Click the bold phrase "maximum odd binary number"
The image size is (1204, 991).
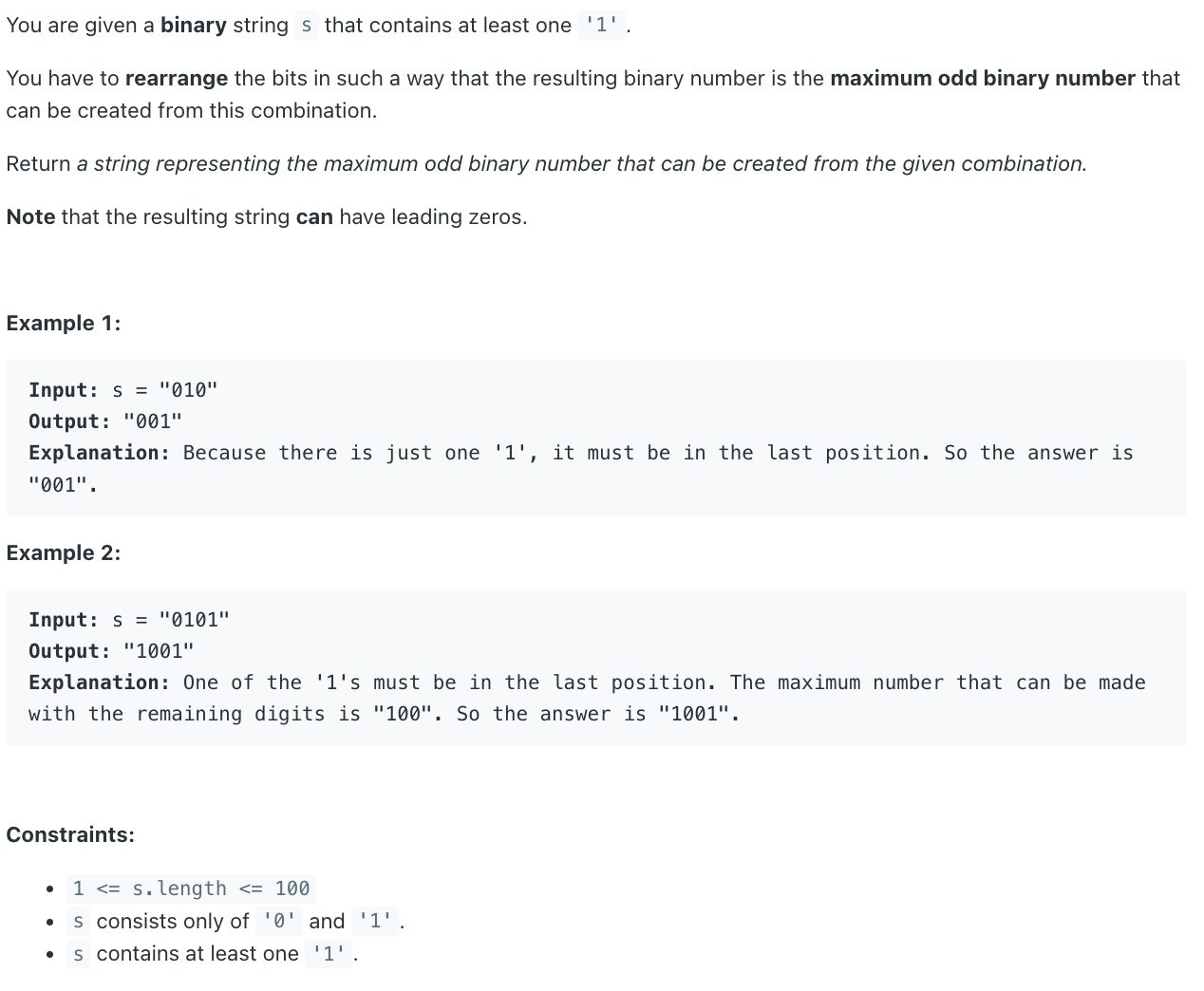983,78
